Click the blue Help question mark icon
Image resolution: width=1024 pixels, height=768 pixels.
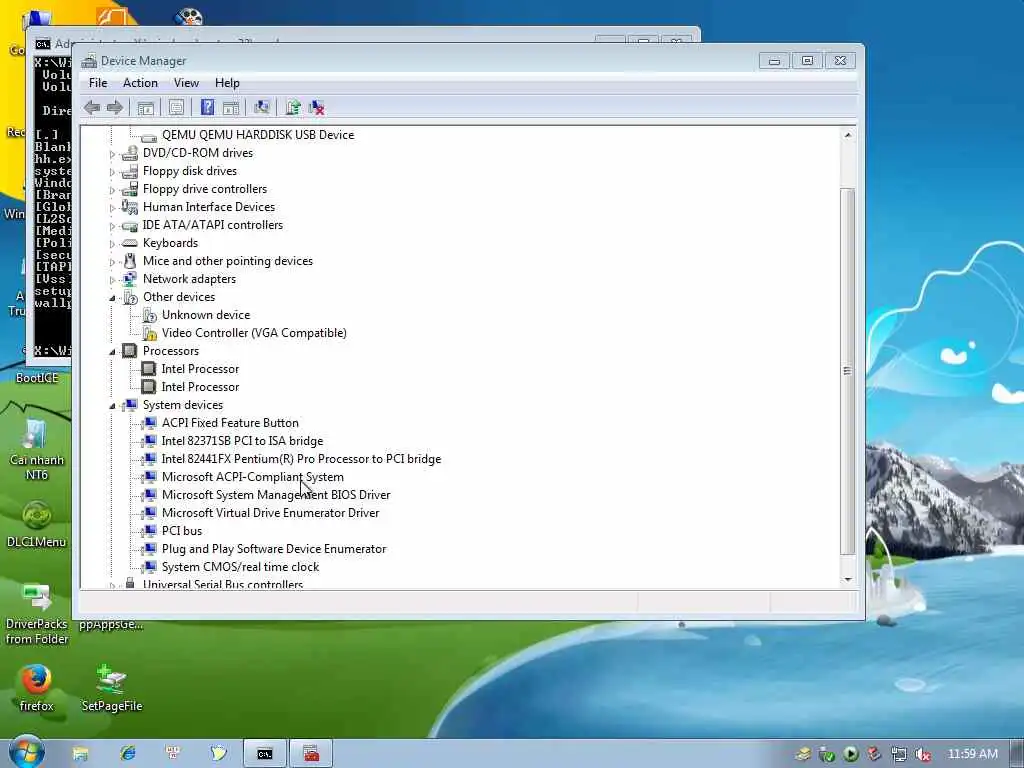[207, 107]
